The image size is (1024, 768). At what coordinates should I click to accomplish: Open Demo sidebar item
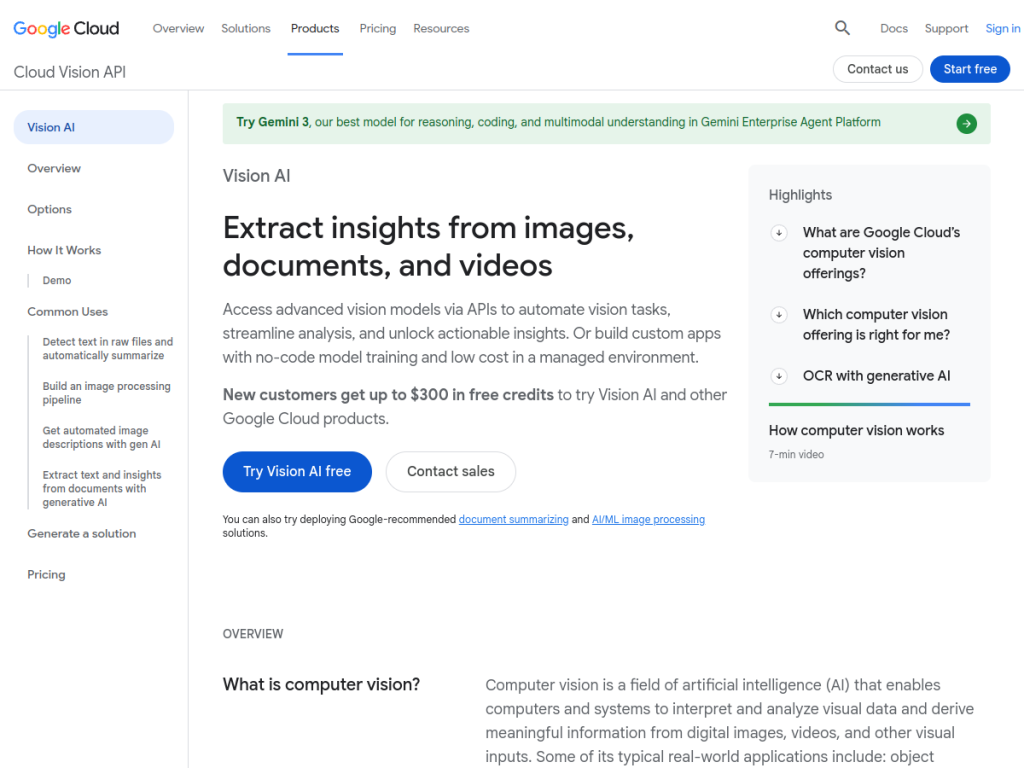click(x=57, y=280)
